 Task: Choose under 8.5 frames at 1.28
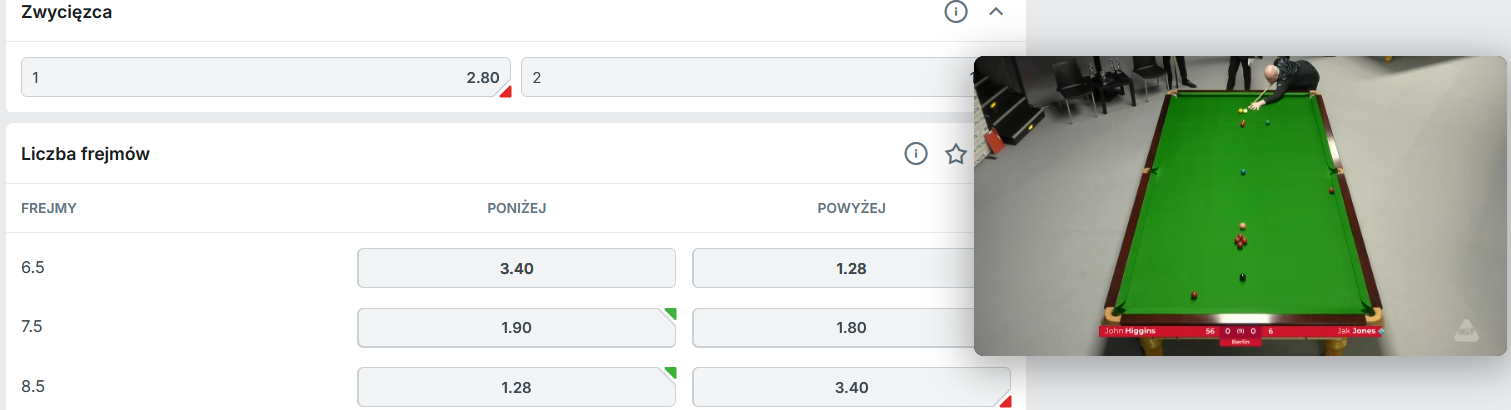pyautogui.click(x=516, y=387)
